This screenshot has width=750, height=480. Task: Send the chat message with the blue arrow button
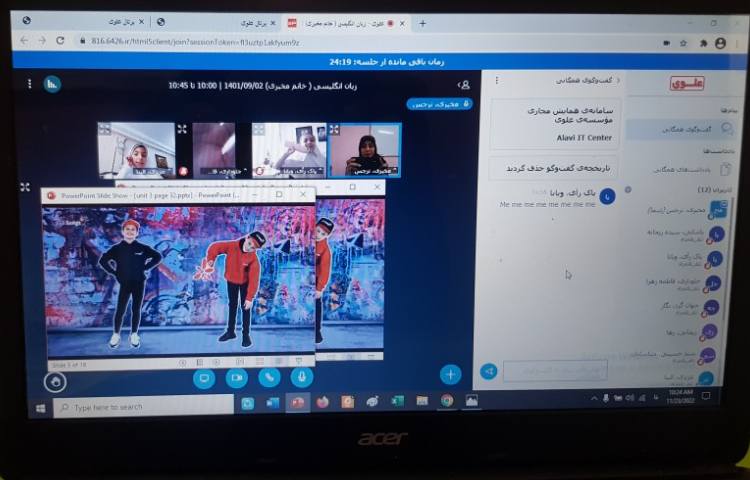point(489,371)
